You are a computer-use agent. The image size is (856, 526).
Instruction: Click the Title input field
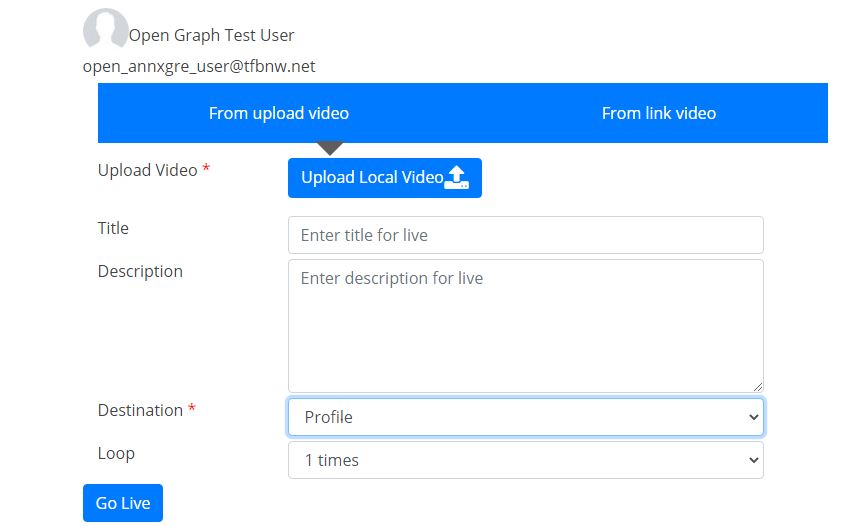pos(526,235)
